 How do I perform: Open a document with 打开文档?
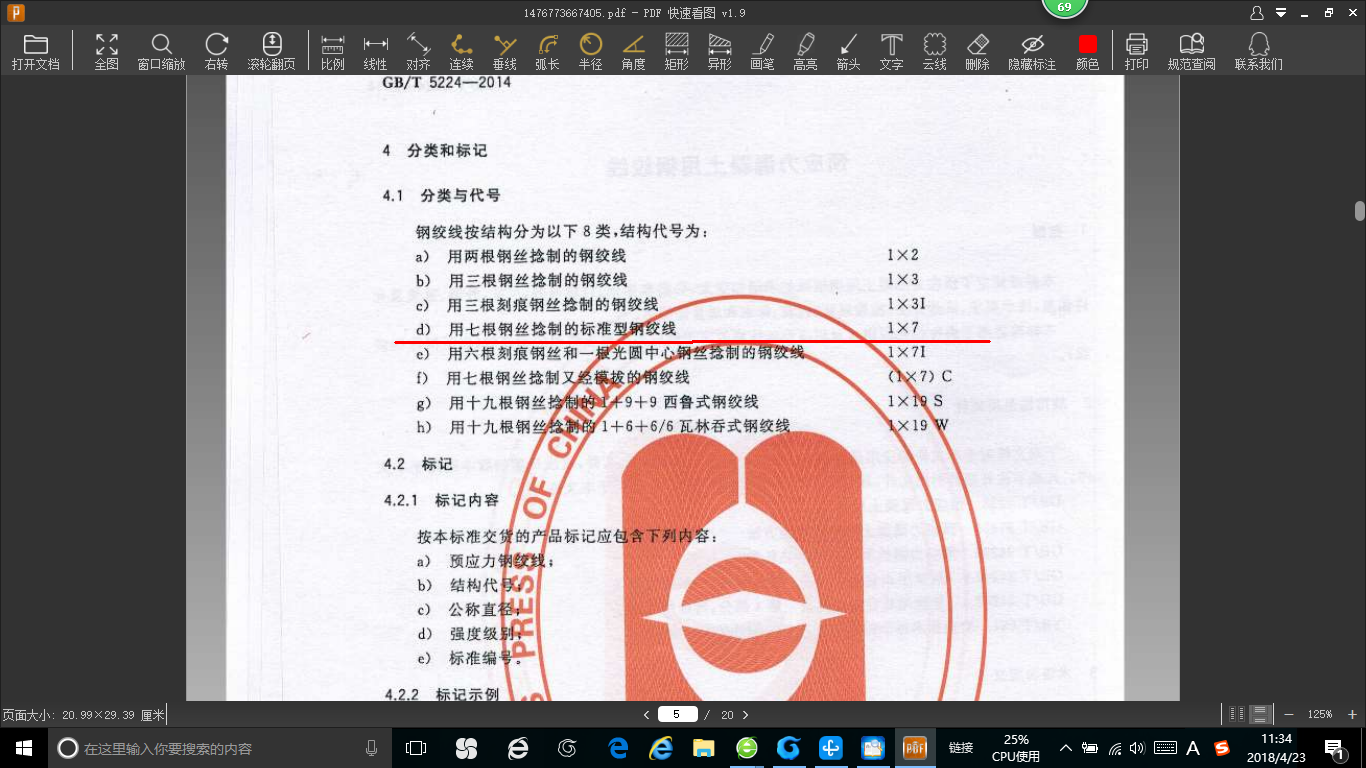[x=36, y=52]
